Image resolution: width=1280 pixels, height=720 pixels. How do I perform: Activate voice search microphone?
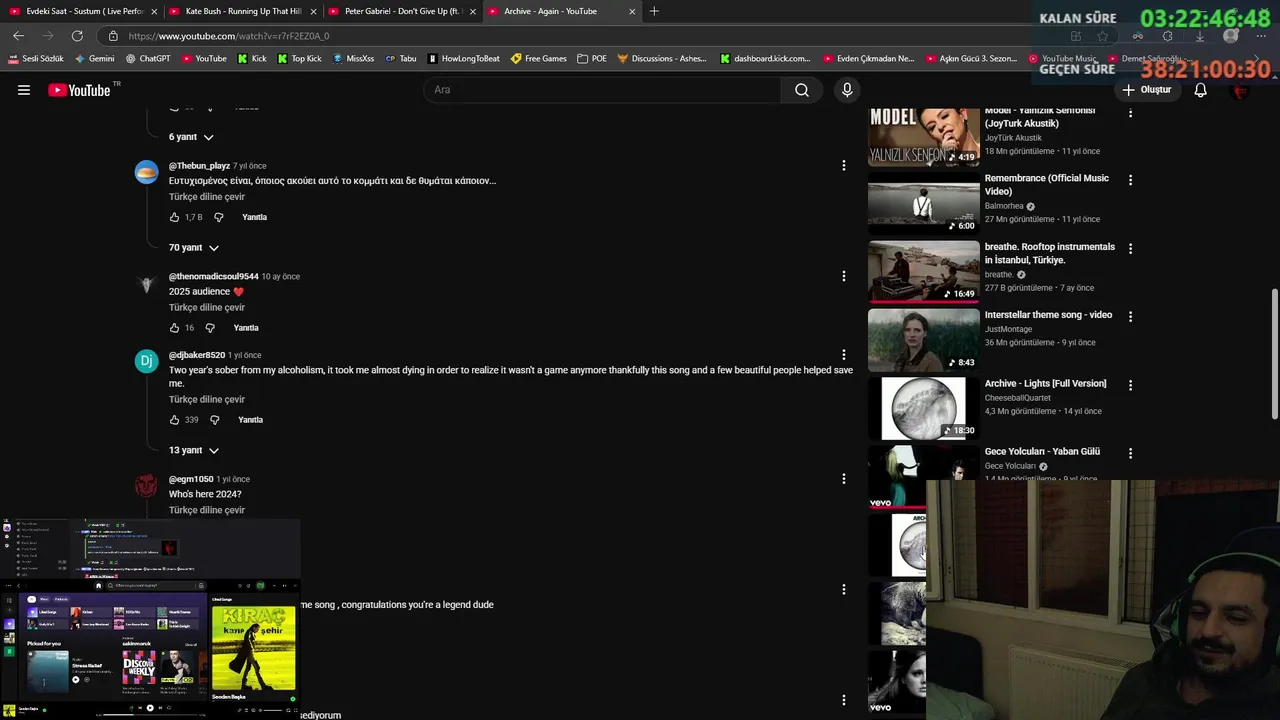coord(847,90)
